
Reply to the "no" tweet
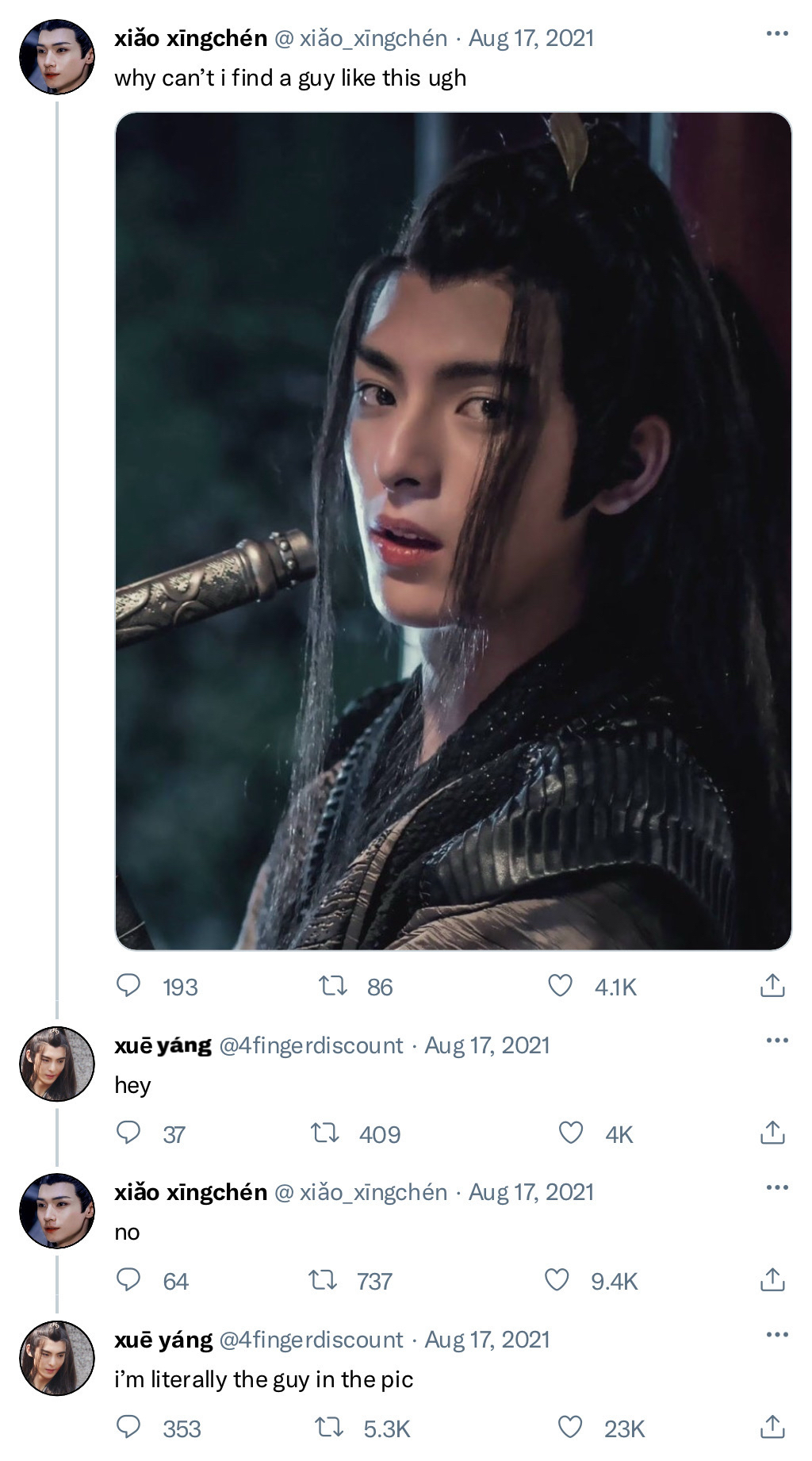click(x=128, y=1280)
